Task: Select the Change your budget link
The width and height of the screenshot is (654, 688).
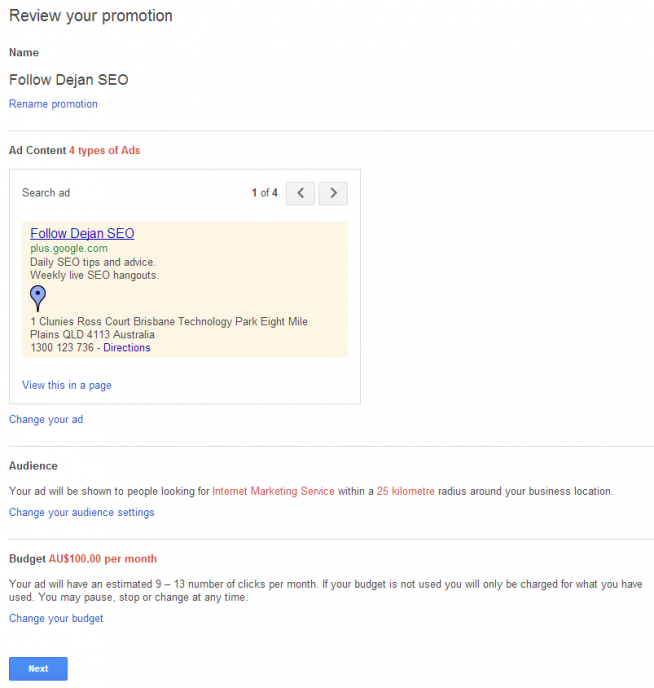Action: point(56,618)
